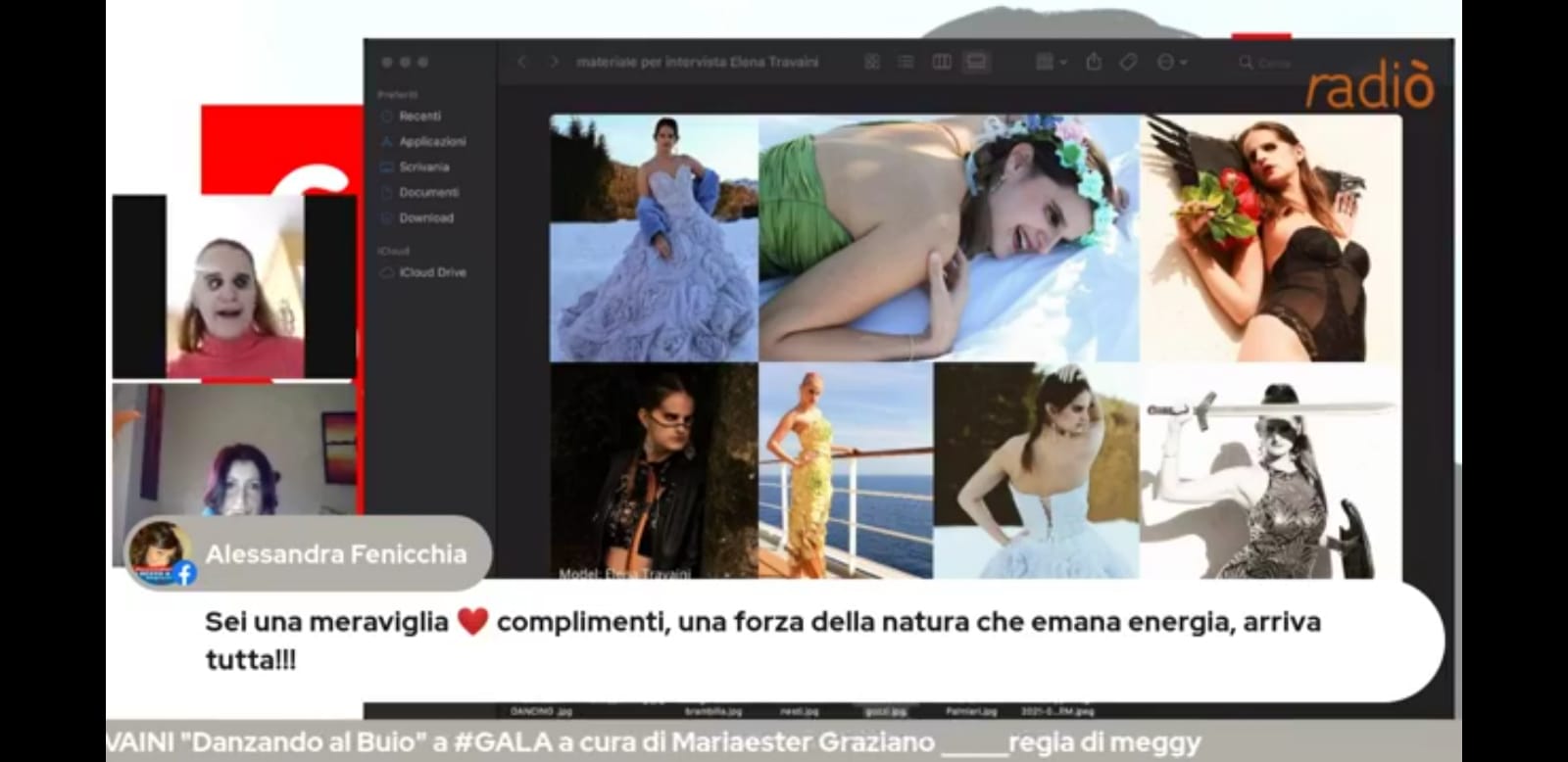Click the folder title materiale per intervista Elena Travaini
Screen dimensions: 1568x762
[697, 62]
